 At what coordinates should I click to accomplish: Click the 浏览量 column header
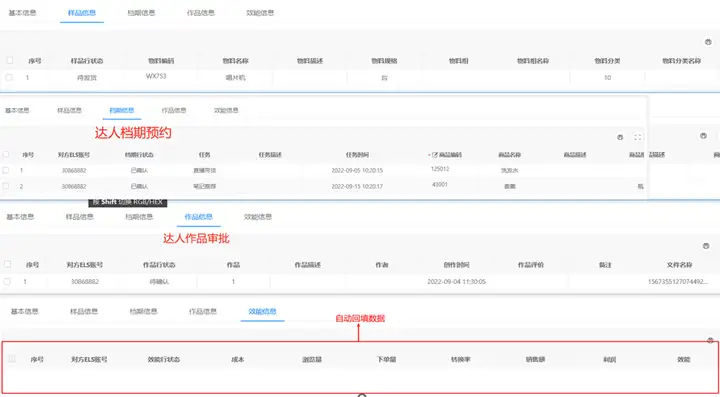click(x=312, y=359)
